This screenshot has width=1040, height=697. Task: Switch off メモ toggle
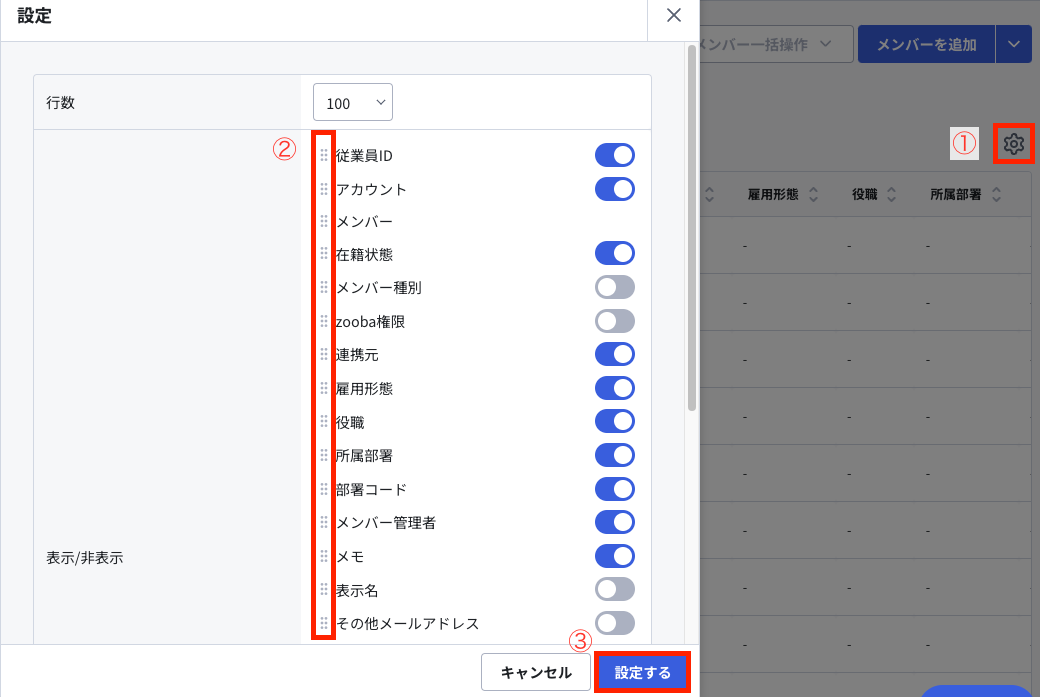(615, 556)
